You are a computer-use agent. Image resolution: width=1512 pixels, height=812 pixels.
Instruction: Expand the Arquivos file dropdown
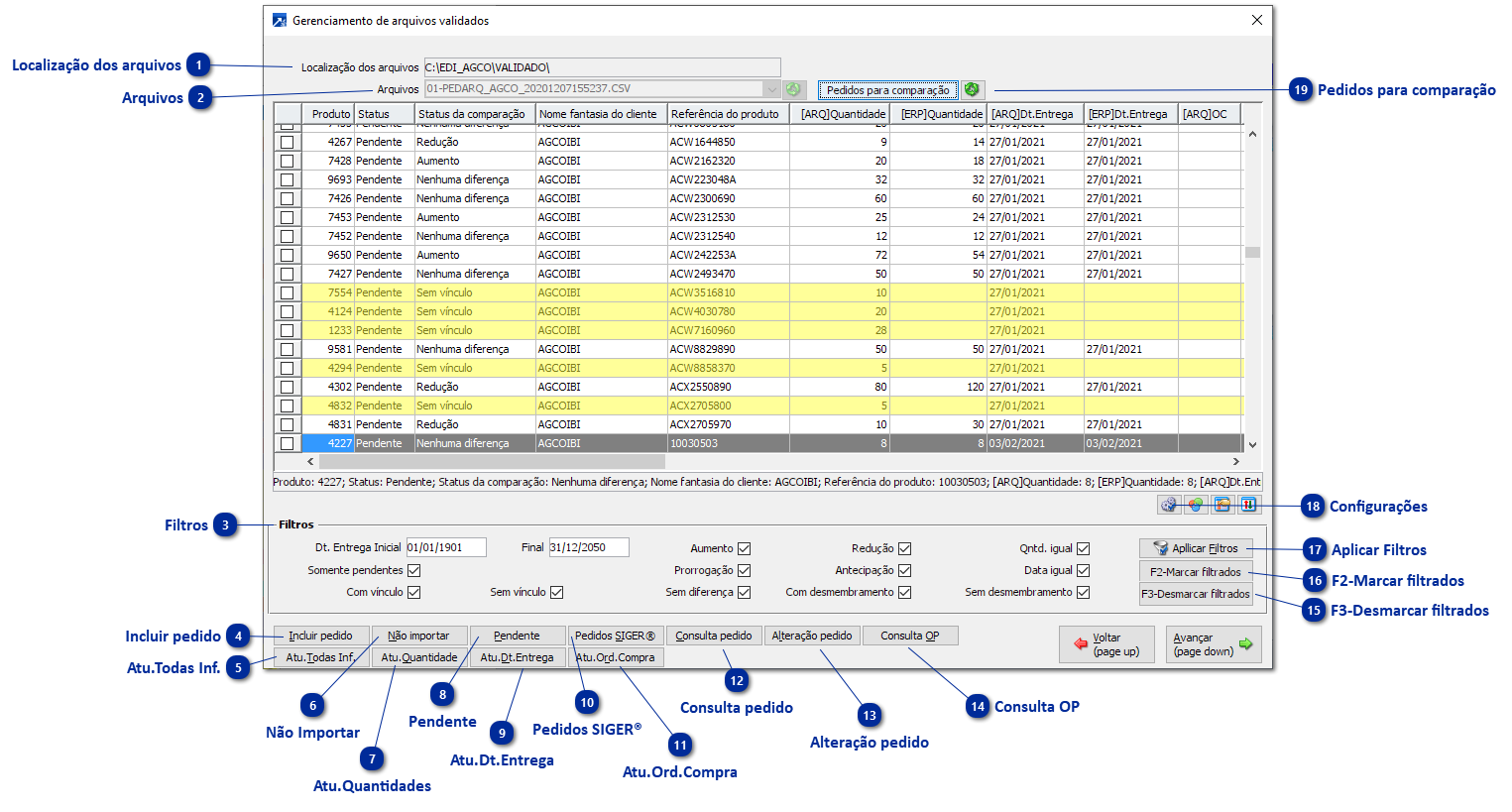click(771, 89)
